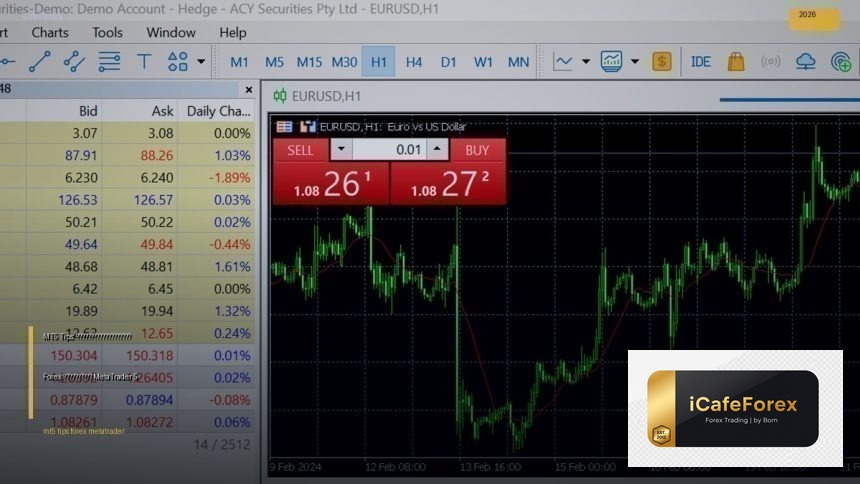860x484 pixels.
Task: Switch chart to MN timeframe
Action: (518, 62)
